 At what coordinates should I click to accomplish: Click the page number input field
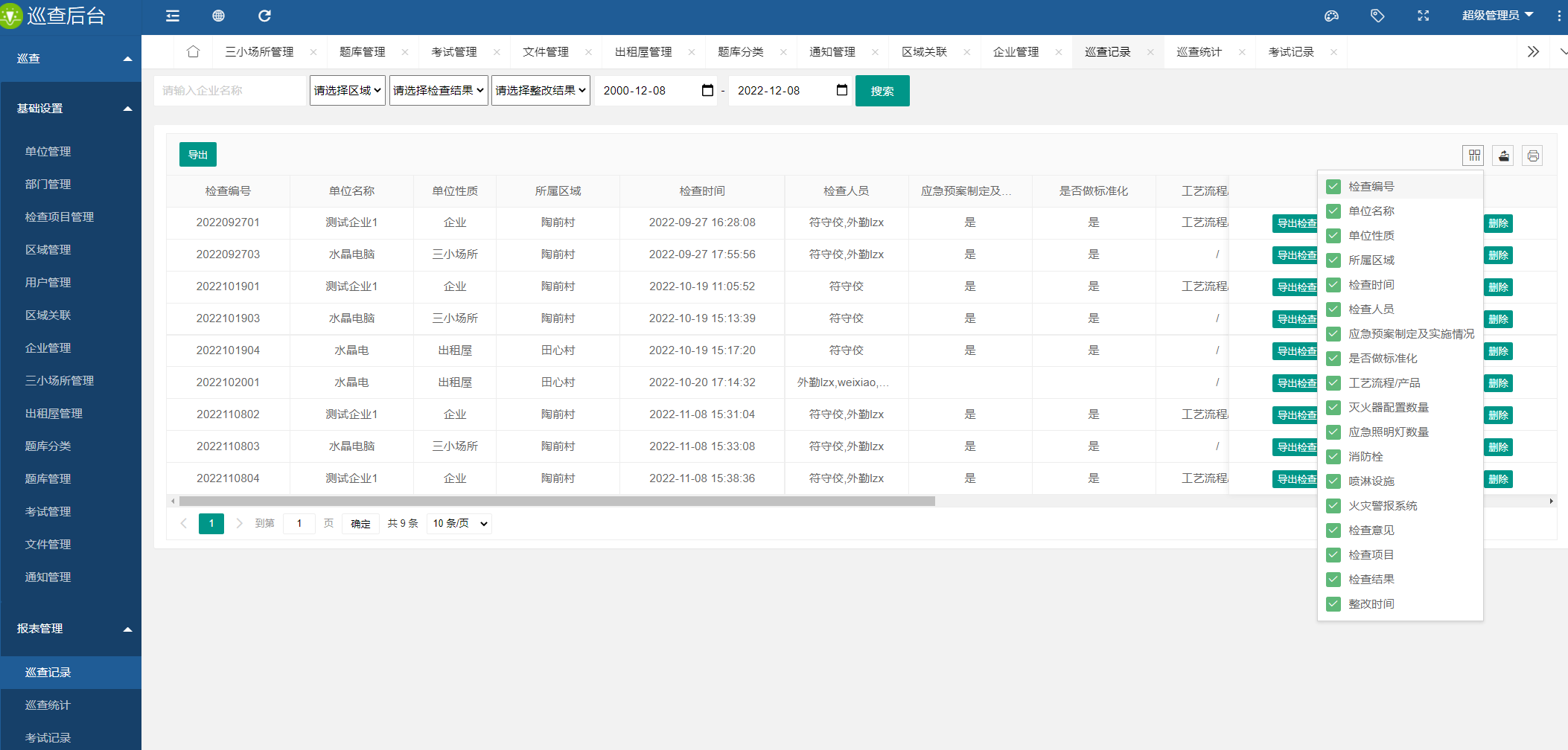click(299, 523)
